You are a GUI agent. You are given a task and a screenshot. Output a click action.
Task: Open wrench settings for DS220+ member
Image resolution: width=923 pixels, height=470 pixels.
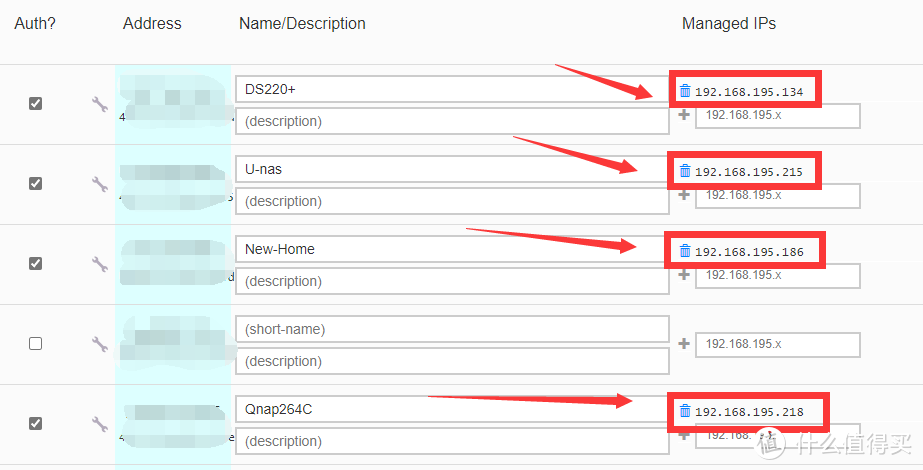pos(99,104)
